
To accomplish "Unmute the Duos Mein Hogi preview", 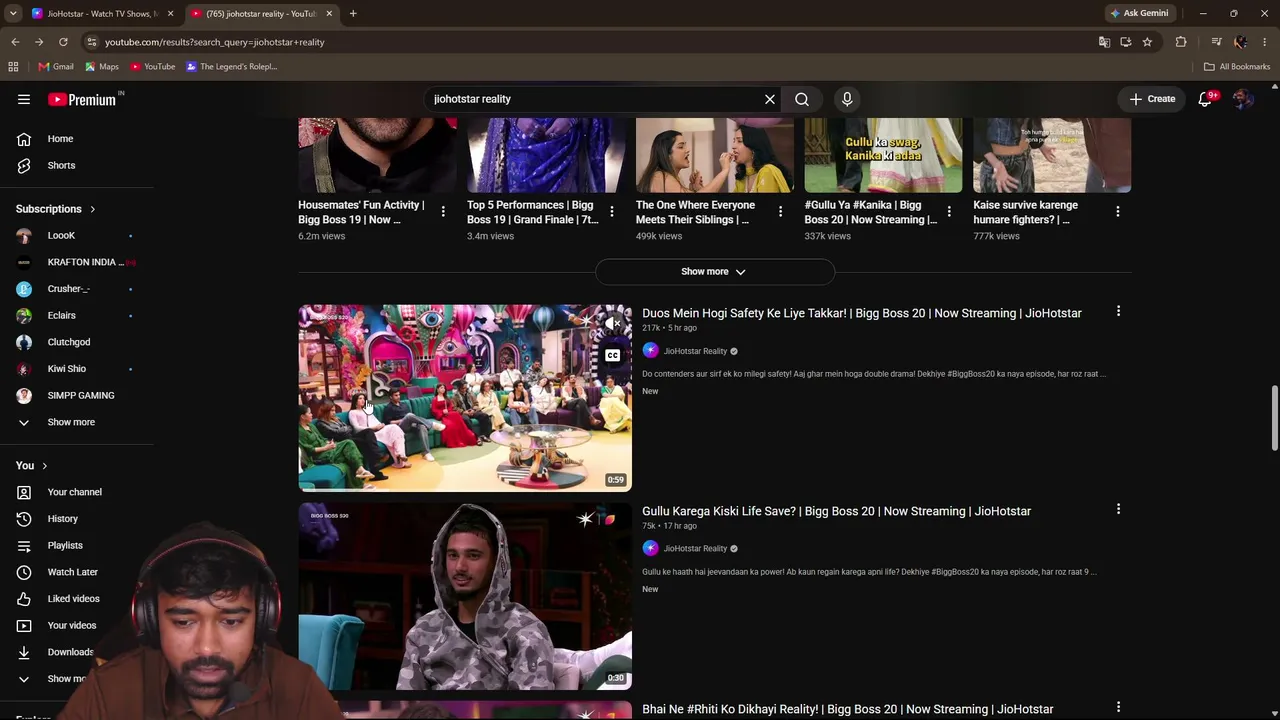I will pos(613,324).
